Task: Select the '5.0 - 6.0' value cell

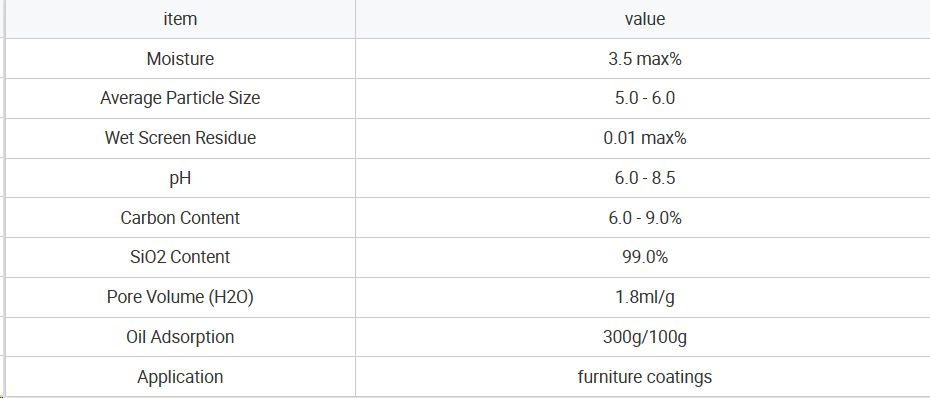Action: pyautogui.click(x=643, y=98)
